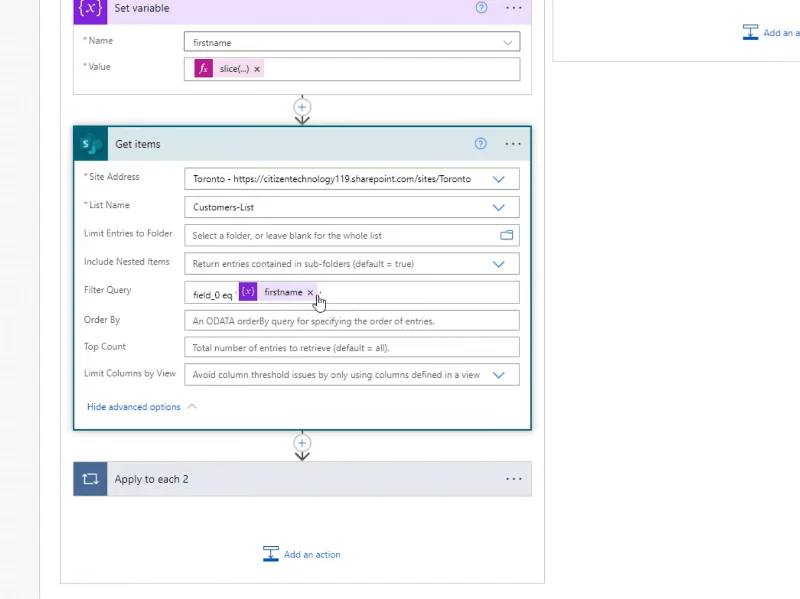Click into the Value expression field
Image resolution: width=800 pixels, height=599 pixels.
coord(352,69)
